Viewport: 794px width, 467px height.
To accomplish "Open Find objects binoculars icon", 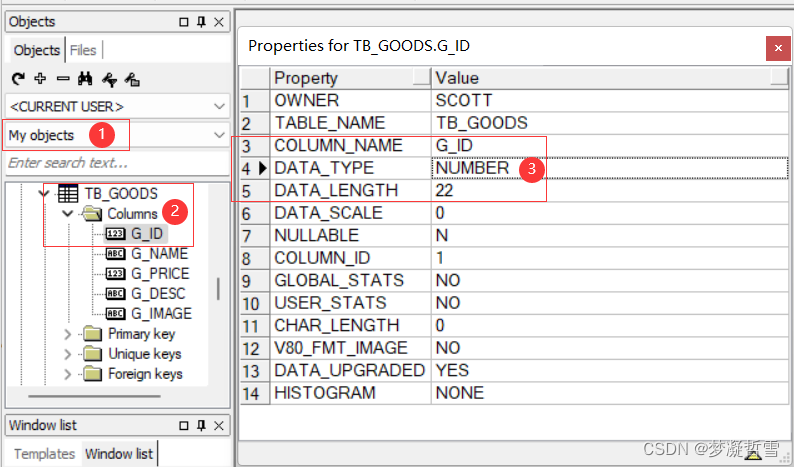I will pos(85,79).
